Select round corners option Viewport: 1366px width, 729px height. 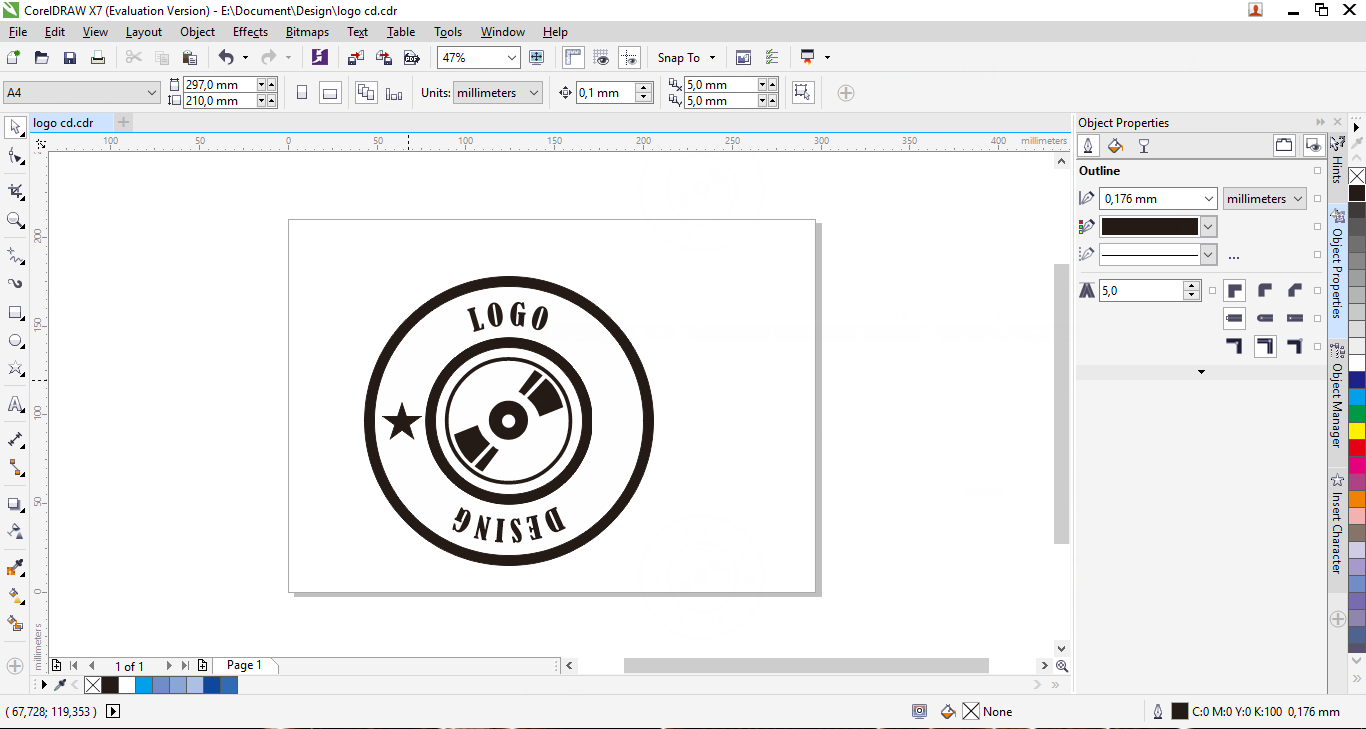(x=1265, y=291)
